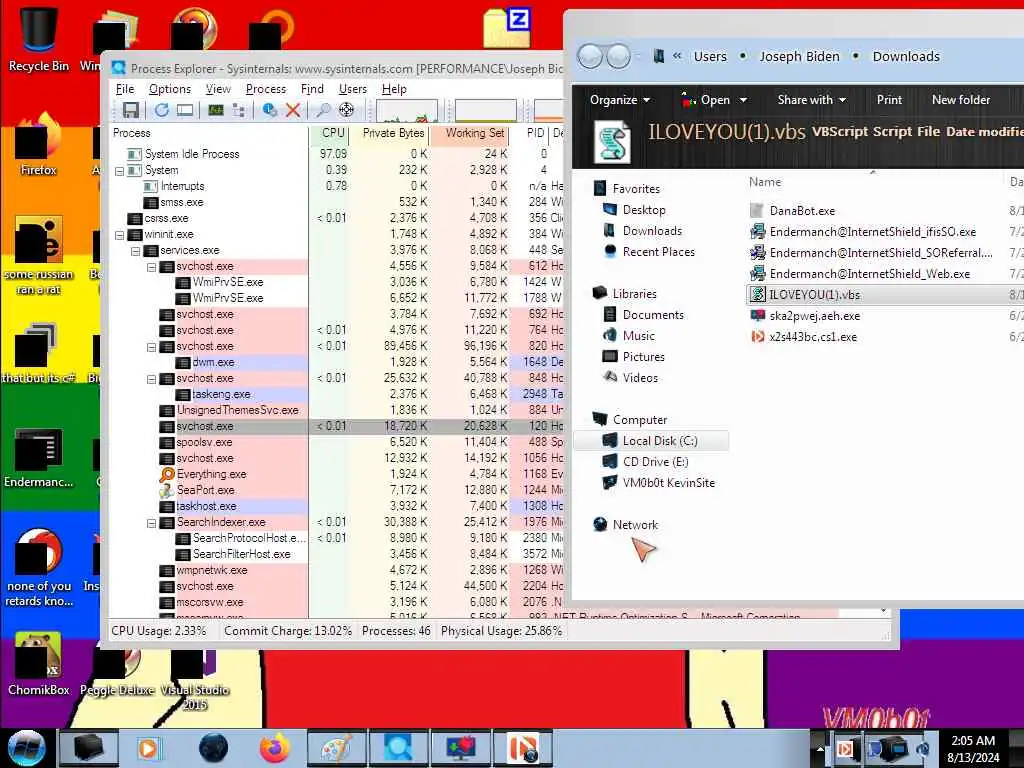Collapse the svchost.exe node above dwm.exe
This screenshot has height=768, width=1024.
152,347
